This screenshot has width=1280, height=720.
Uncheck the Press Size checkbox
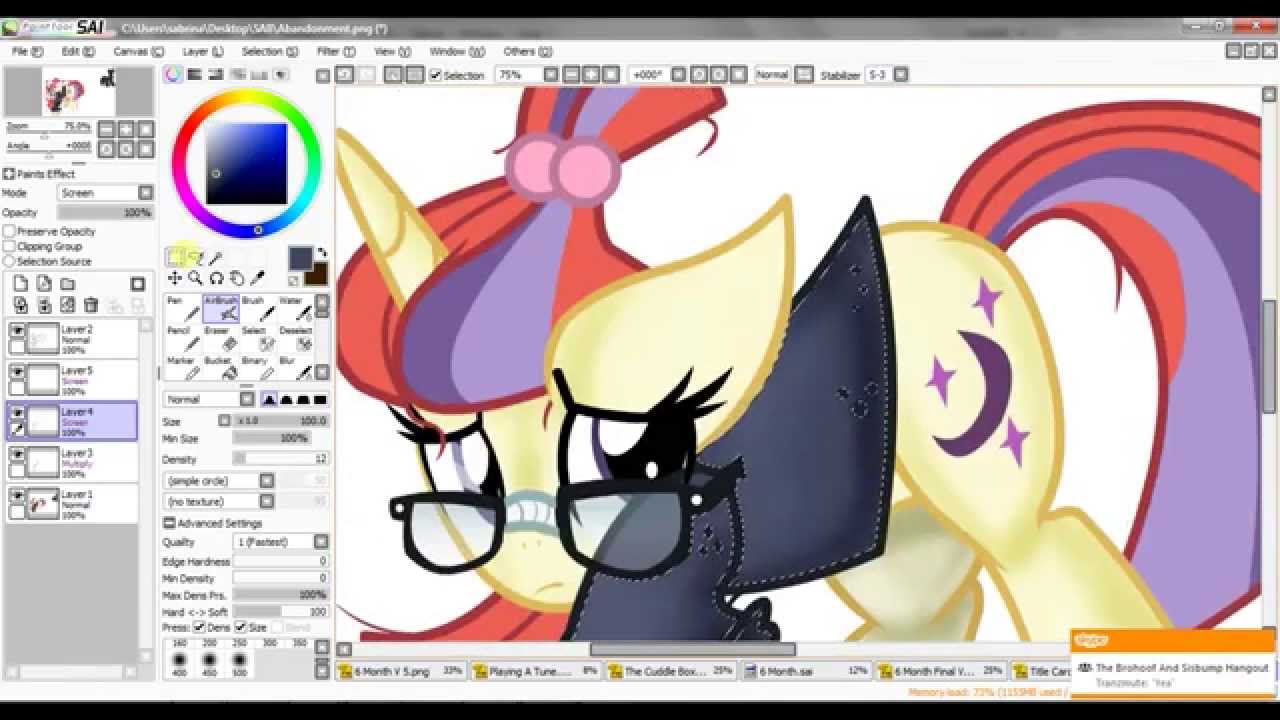pos(240,627)
